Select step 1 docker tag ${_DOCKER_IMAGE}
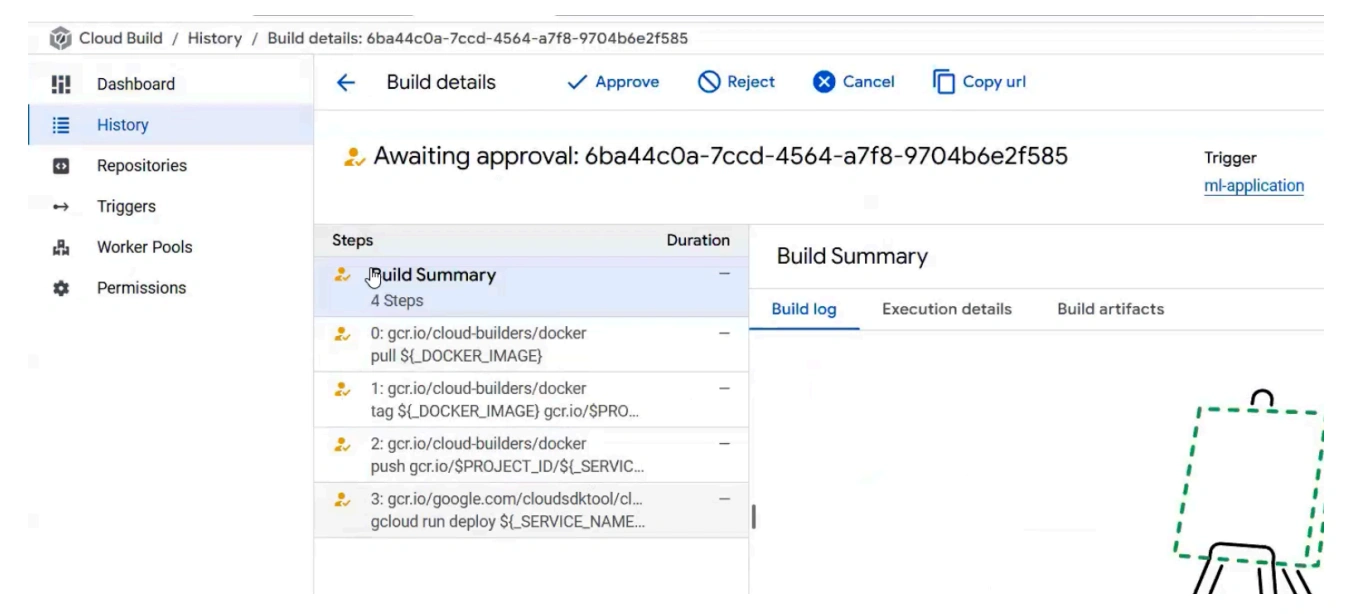1364x614 pixels. pos(531,399)
